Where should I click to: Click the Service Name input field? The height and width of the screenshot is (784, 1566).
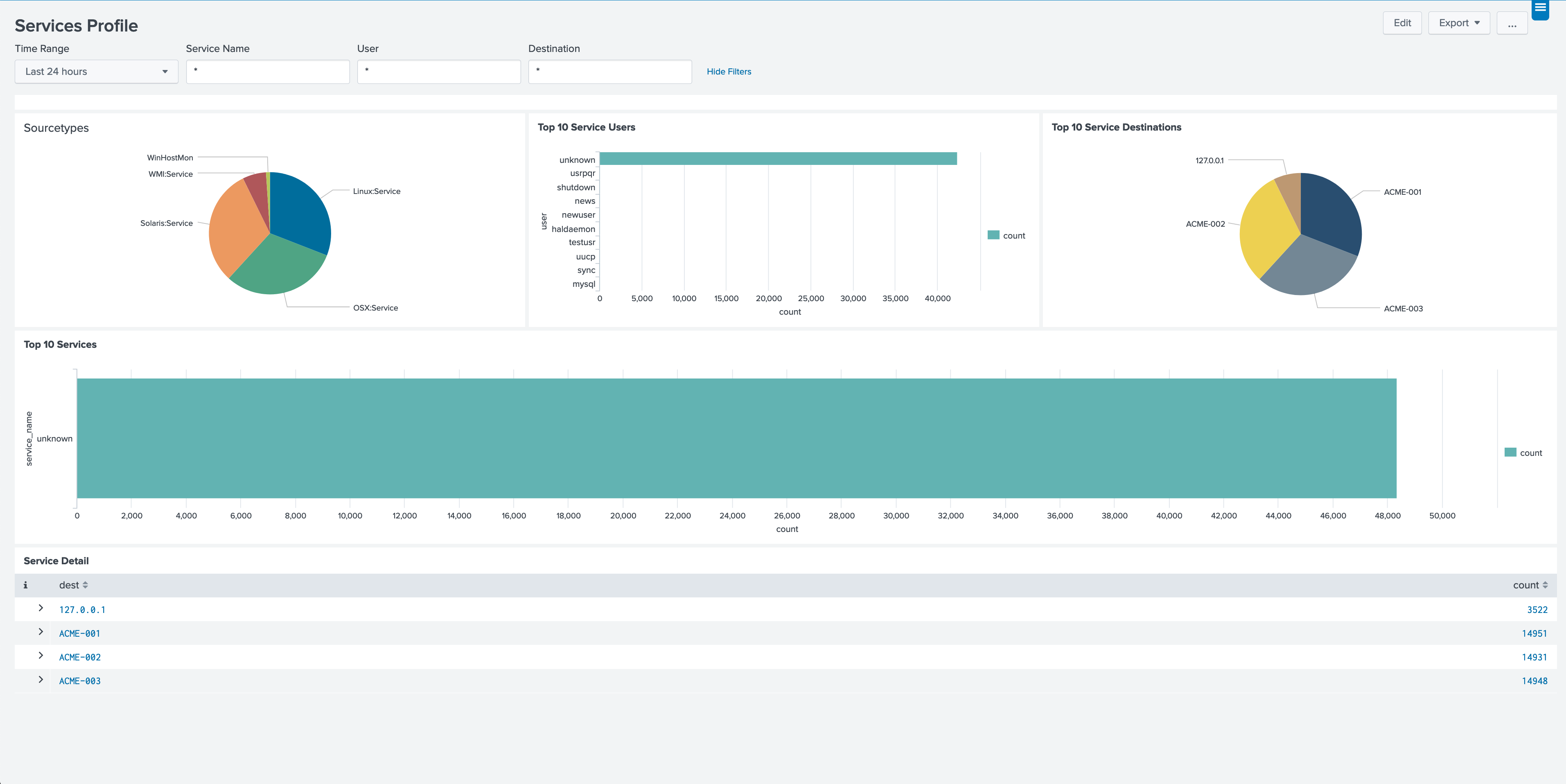coord(268,72)
